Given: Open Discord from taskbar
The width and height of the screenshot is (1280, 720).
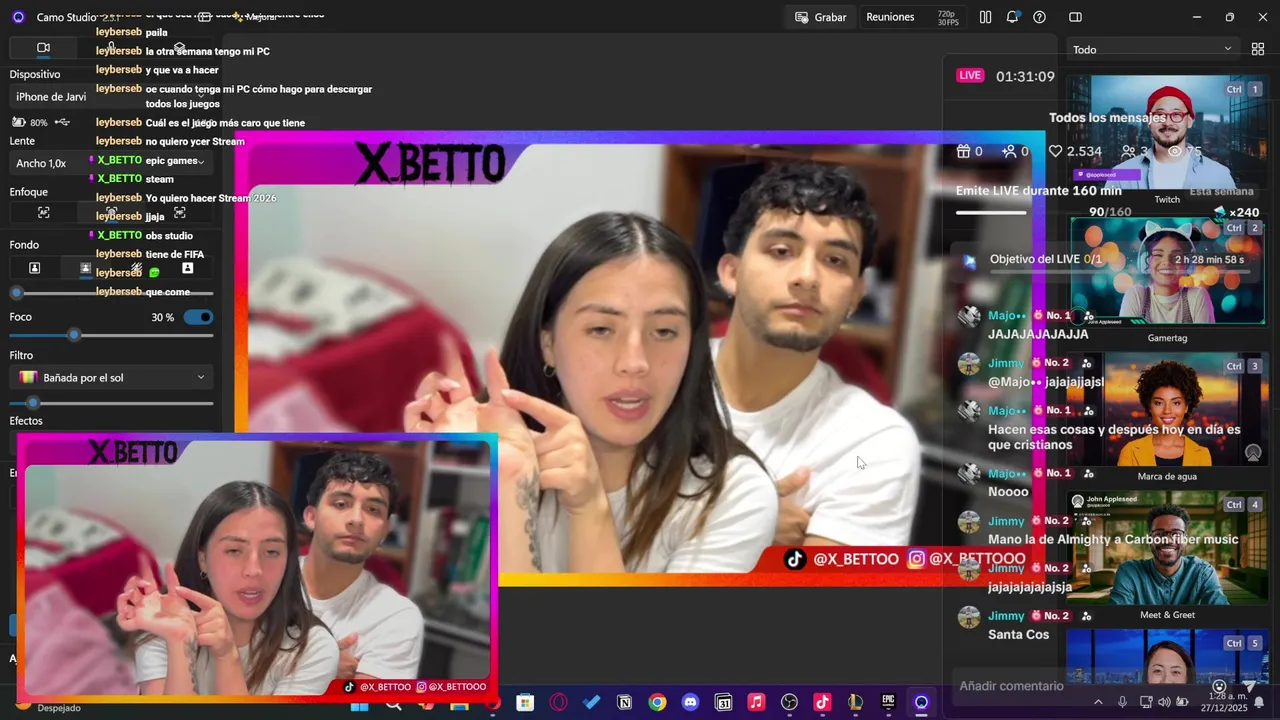Looking at the screenshot, I should [690, 702].
